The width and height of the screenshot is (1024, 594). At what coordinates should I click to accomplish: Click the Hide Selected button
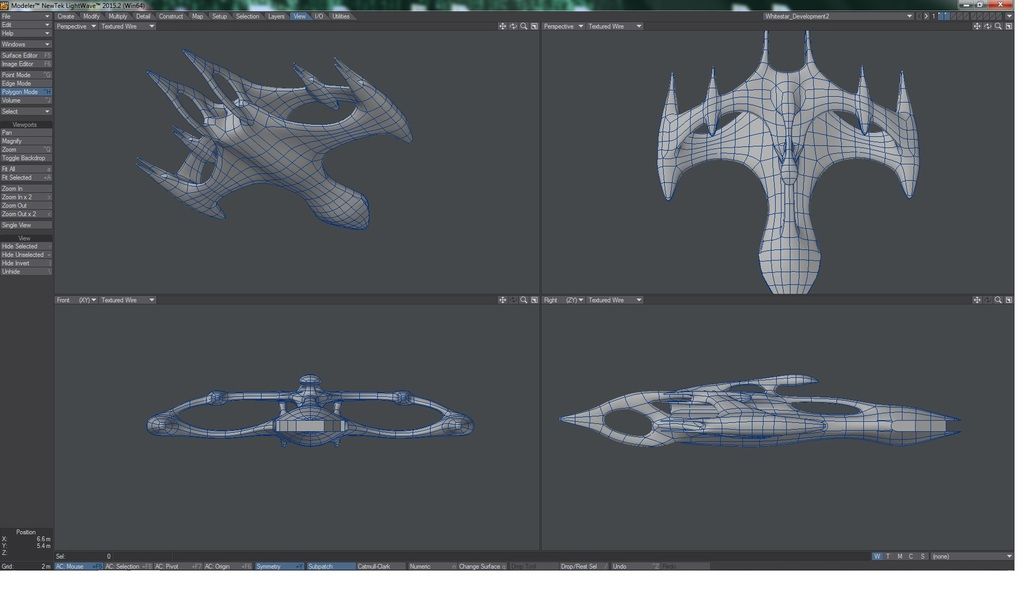pos(26,246)
